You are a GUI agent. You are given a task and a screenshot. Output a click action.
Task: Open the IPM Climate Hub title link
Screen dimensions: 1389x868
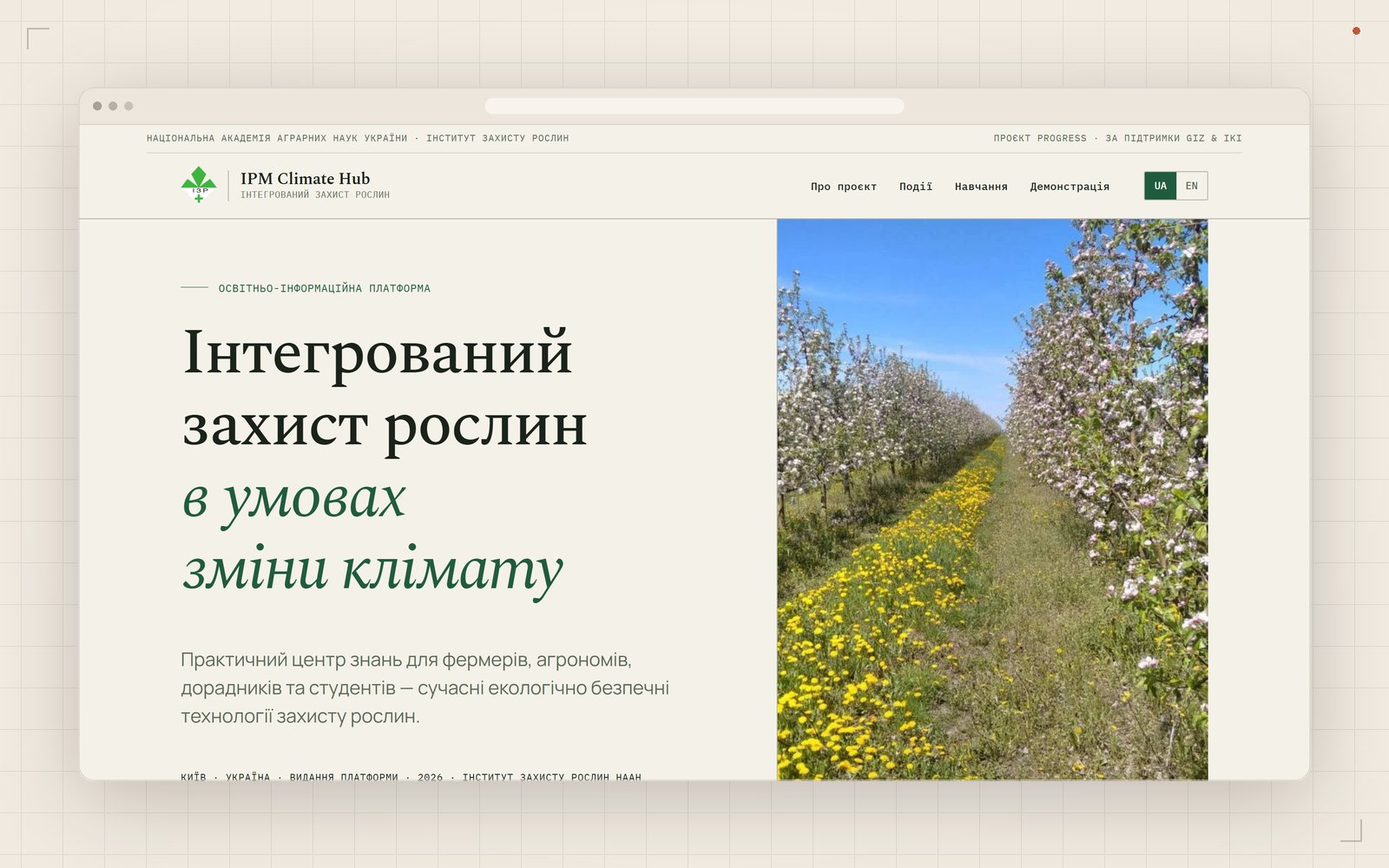pos(305,178)
